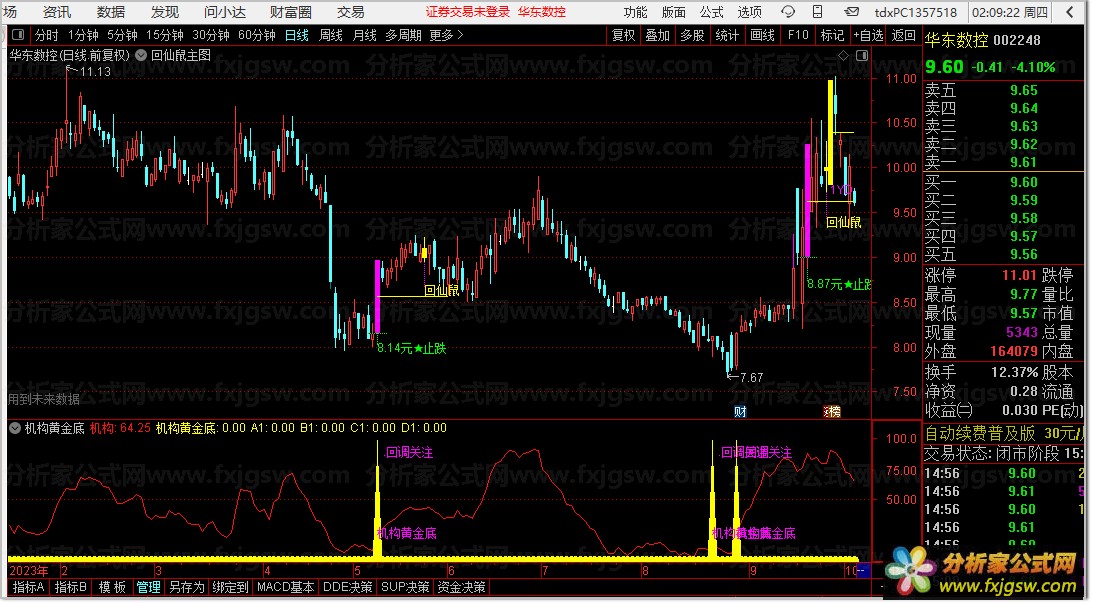This screenshot has height=603, width=1093.
Task: Select the 周线 weekly period
Action: point(330,35)
